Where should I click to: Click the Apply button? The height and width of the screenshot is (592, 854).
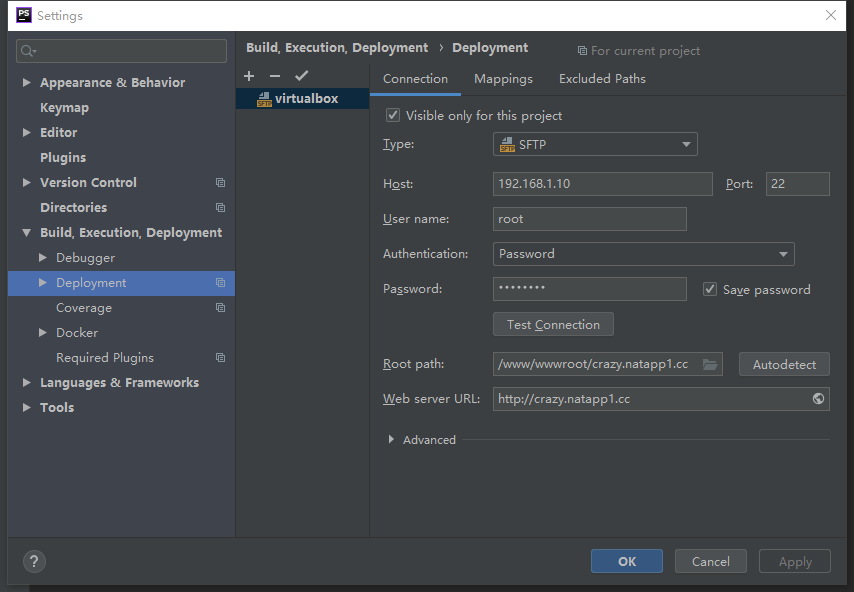tap(795, 562)
